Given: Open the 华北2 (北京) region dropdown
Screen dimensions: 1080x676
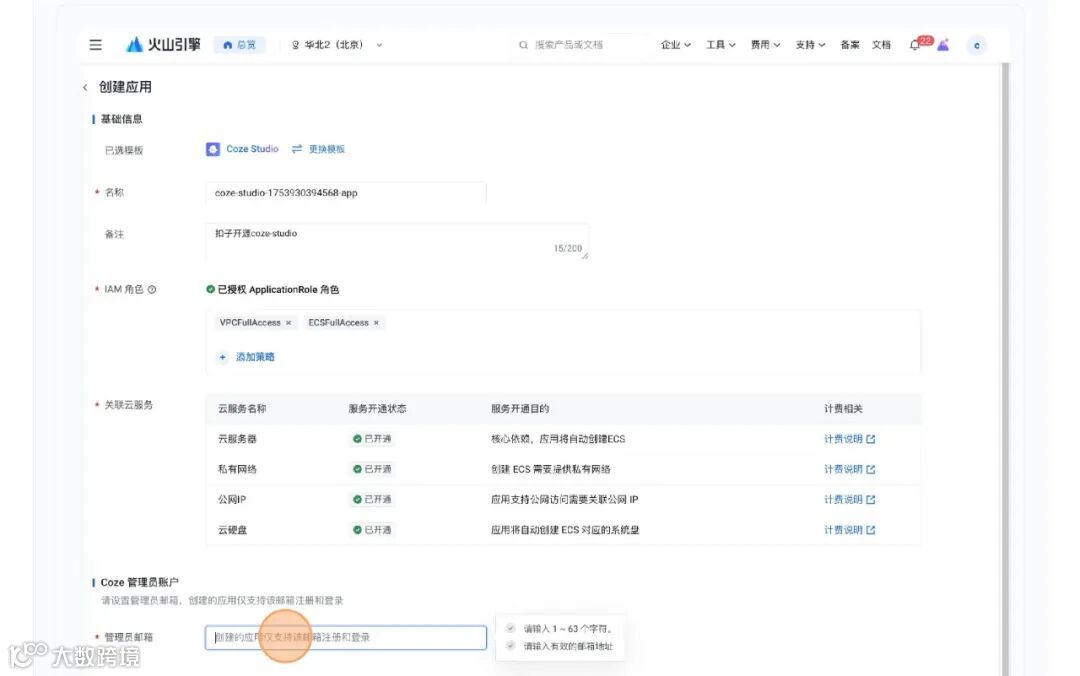Looking at the screenshot, I should (338, 45).
